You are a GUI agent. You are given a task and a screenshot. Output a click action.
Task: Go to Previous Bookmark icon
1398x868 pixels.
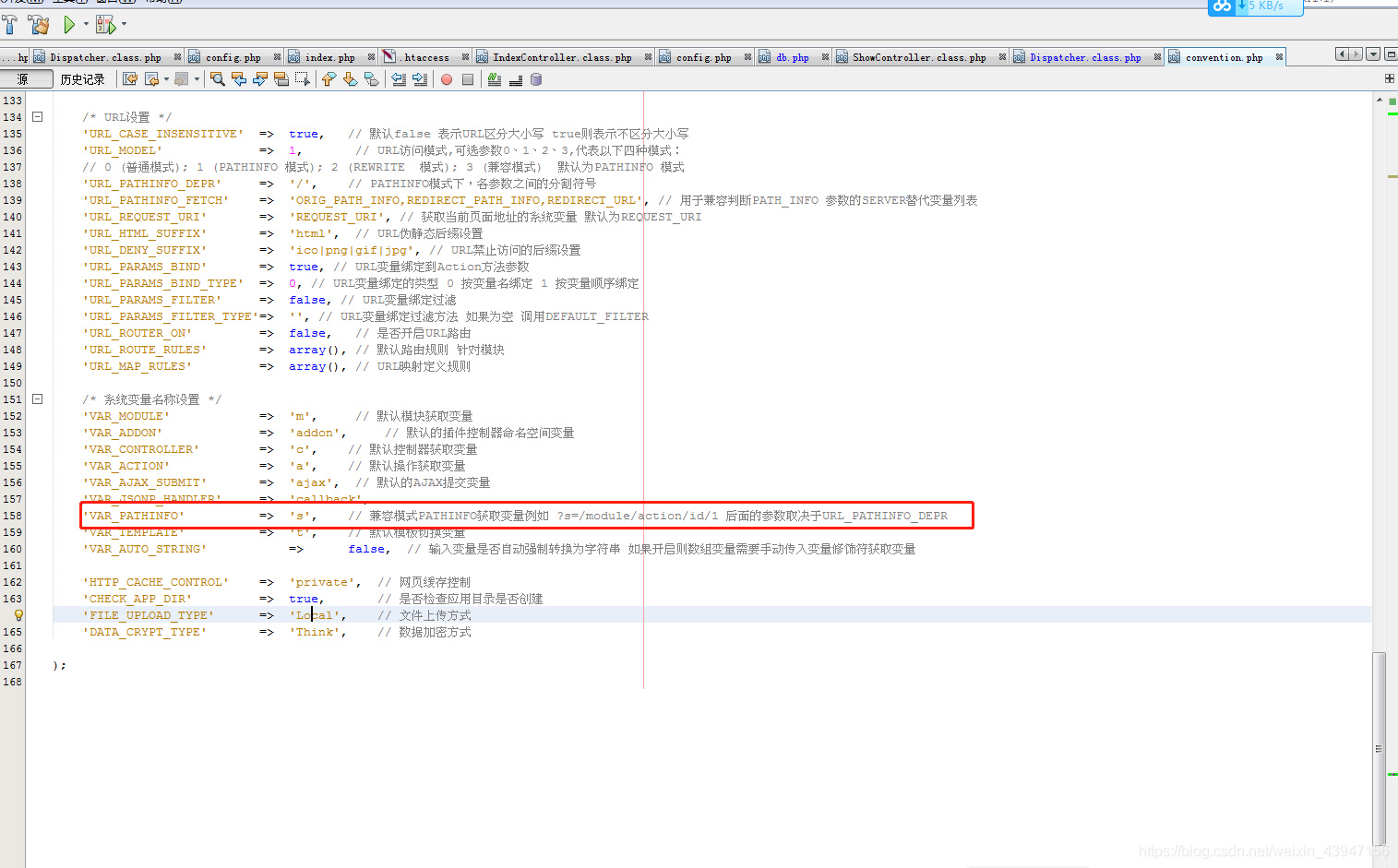click(329, 79)
